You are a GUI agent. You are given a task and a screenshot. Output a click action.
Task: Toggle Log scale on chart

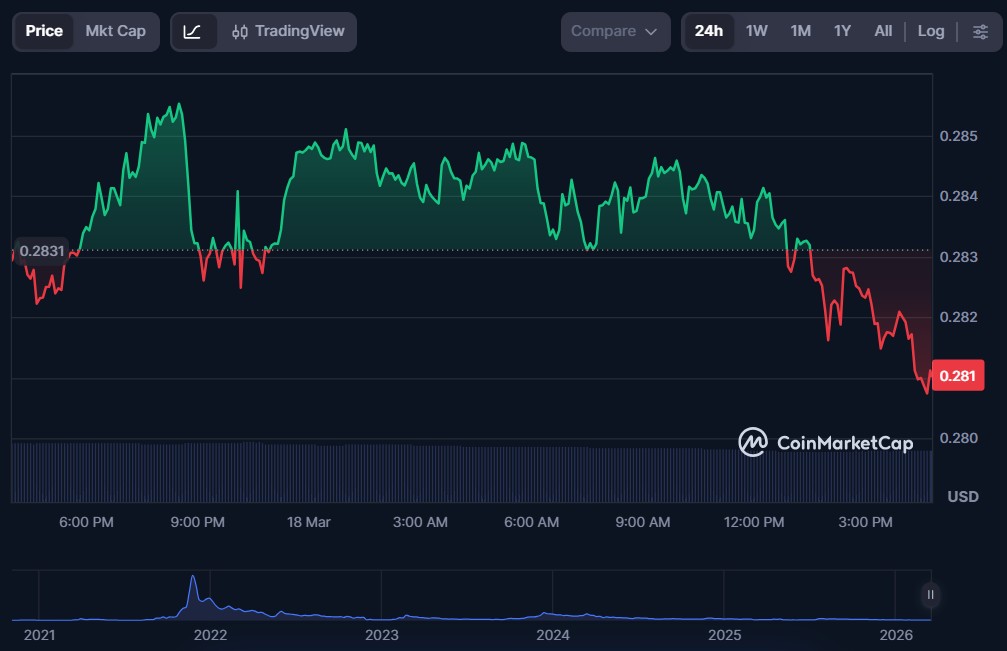930,32
